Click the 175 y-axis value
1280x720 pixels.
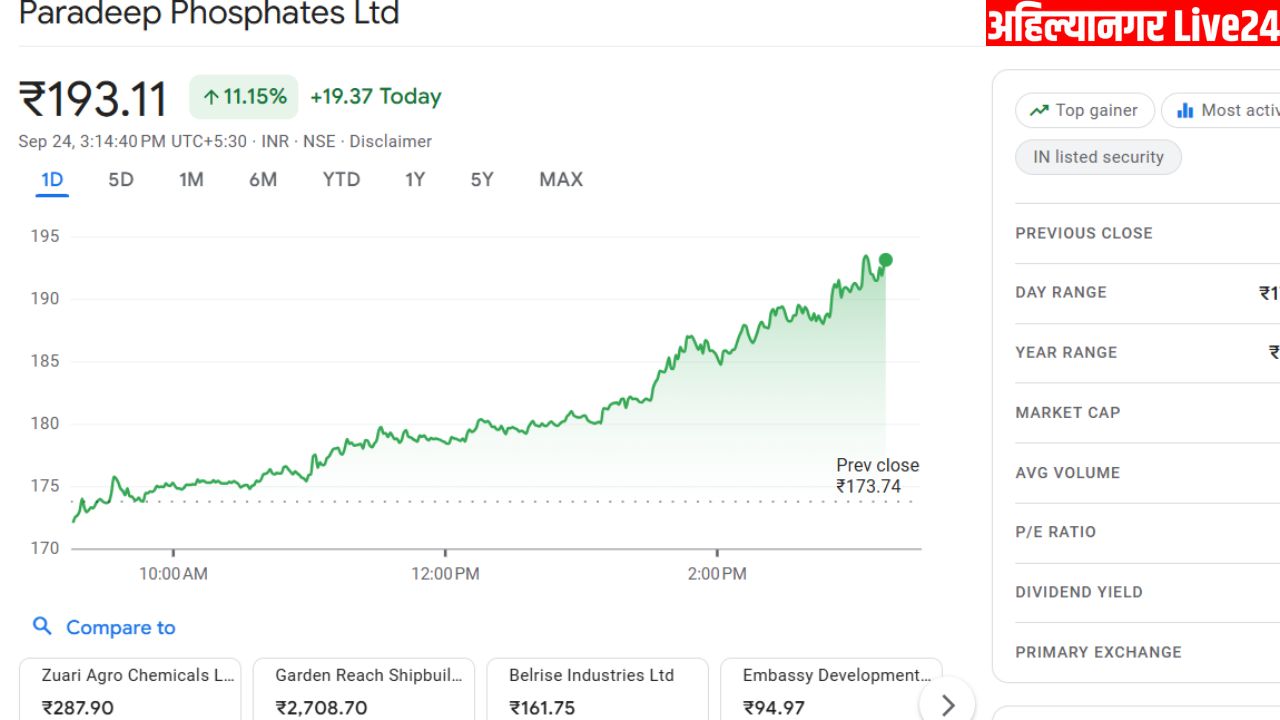click(44, 486)
